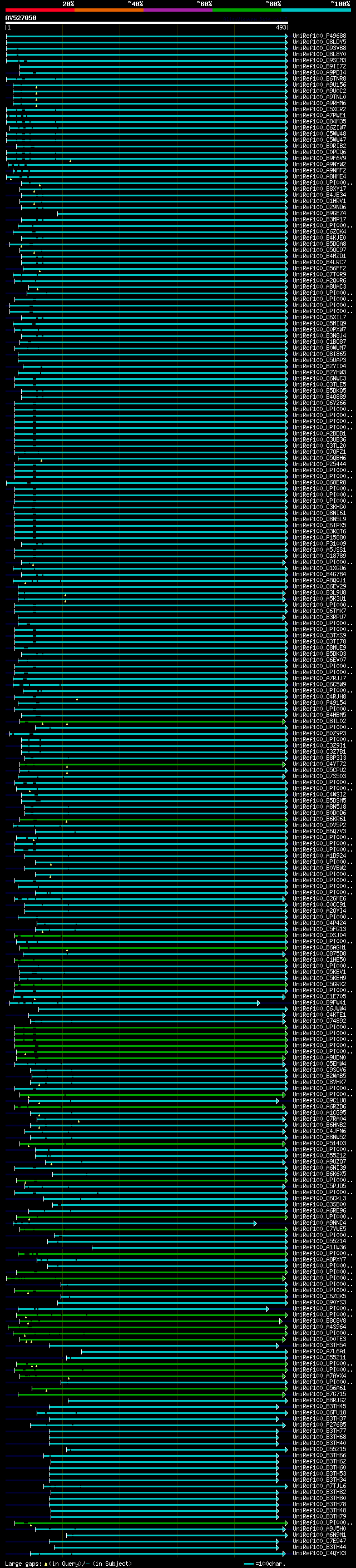Select hit UniRef100_Q93VB8

click(x=319, y=48)
